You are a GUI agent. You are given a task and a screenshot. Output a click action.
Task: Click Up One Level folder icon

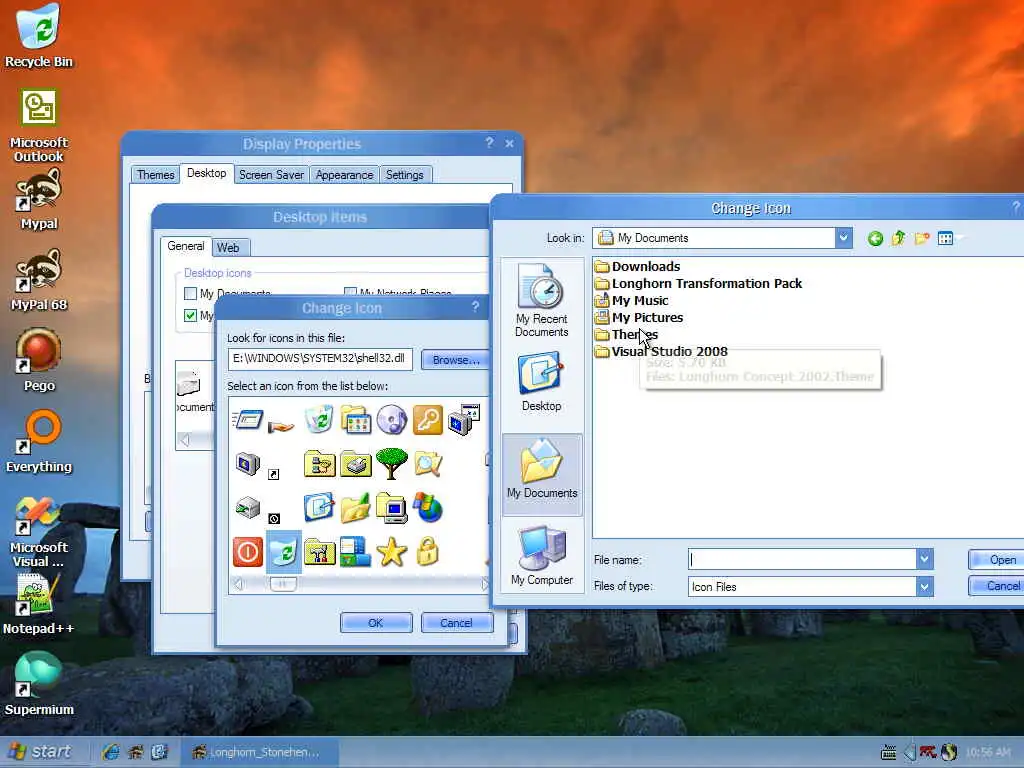pyautogui.click(x=899, y=238)
